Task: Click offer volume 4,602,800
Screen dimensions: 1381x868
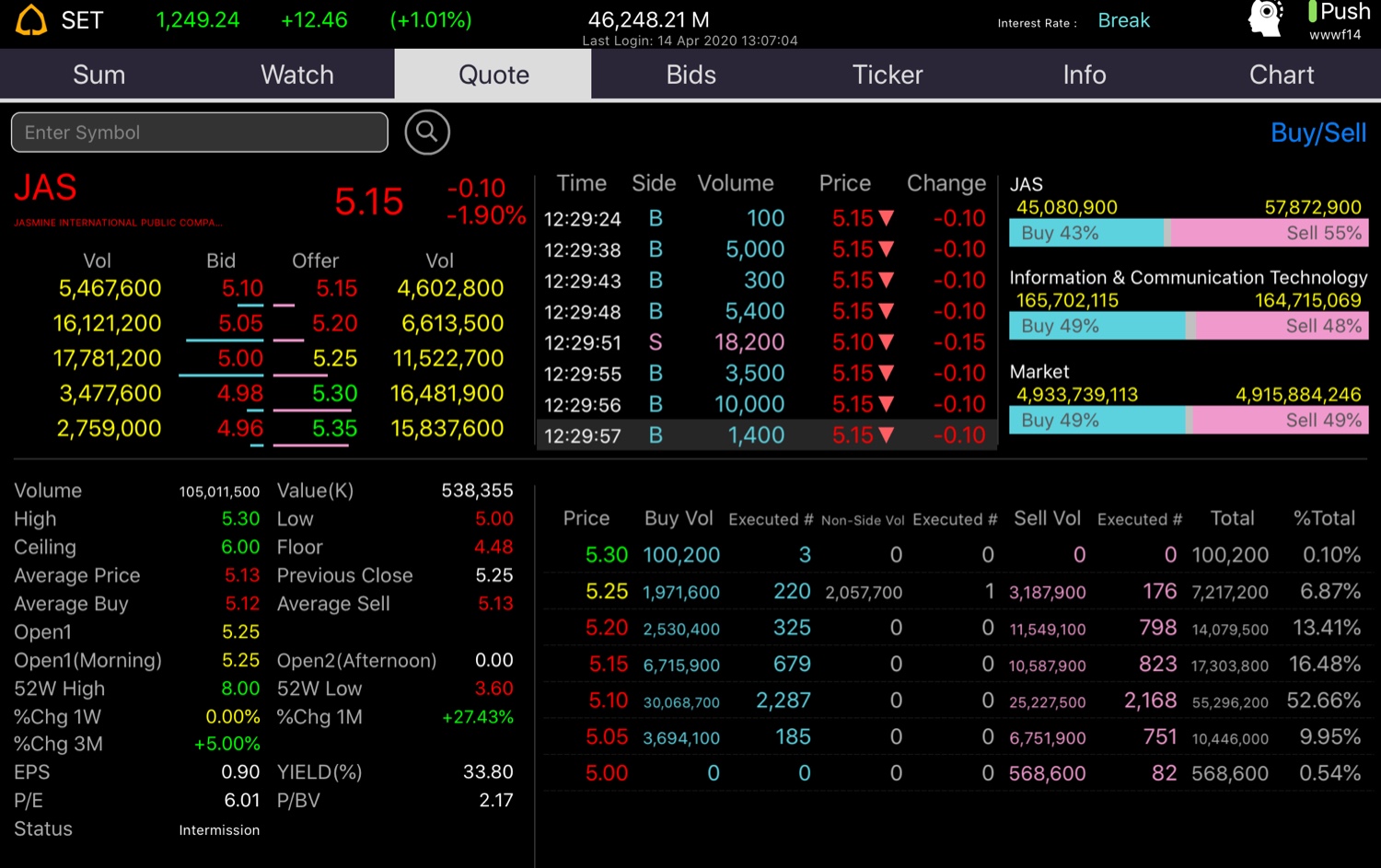Action: (x=450, y=289)
